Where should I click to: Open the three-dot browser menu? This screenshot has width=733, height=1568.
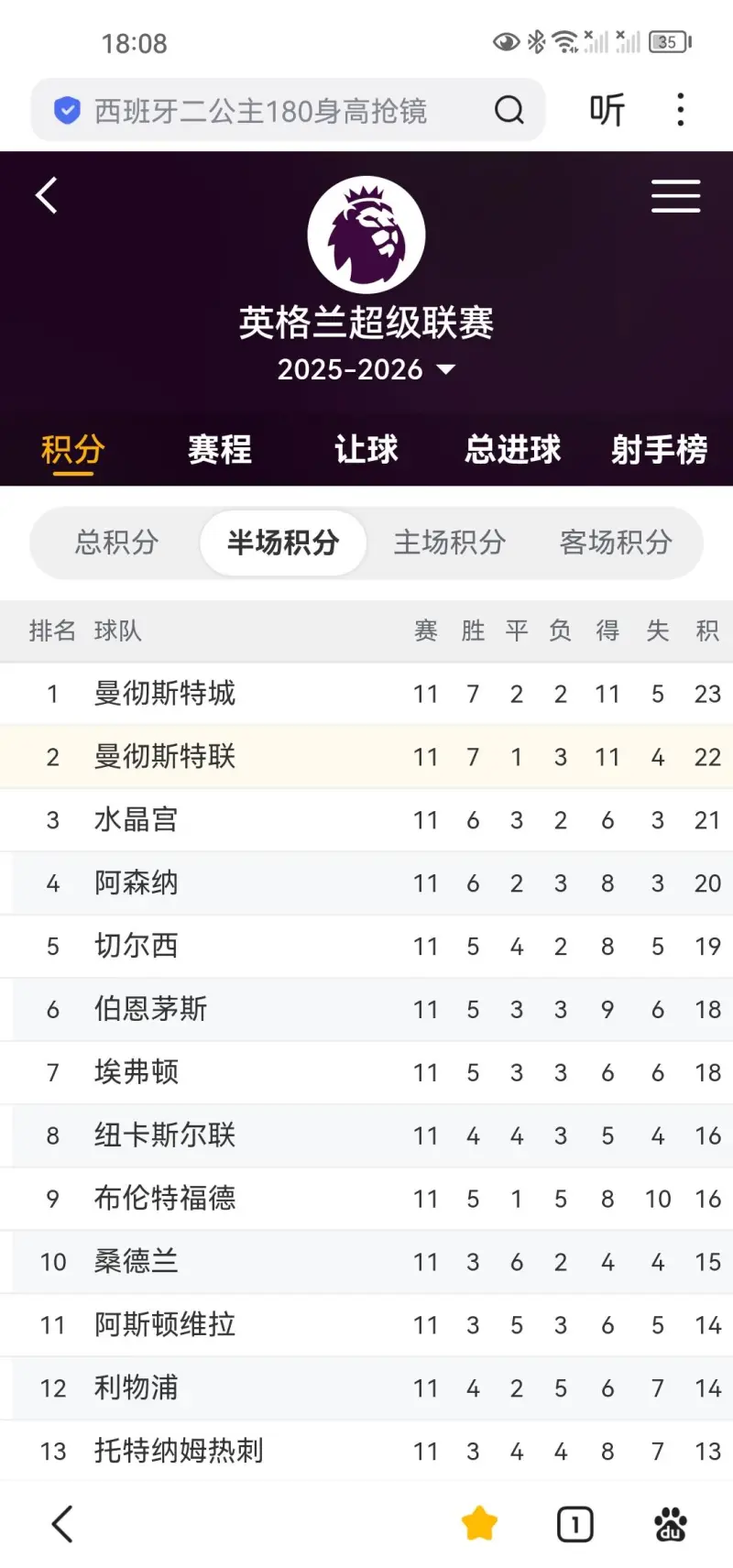680,110
